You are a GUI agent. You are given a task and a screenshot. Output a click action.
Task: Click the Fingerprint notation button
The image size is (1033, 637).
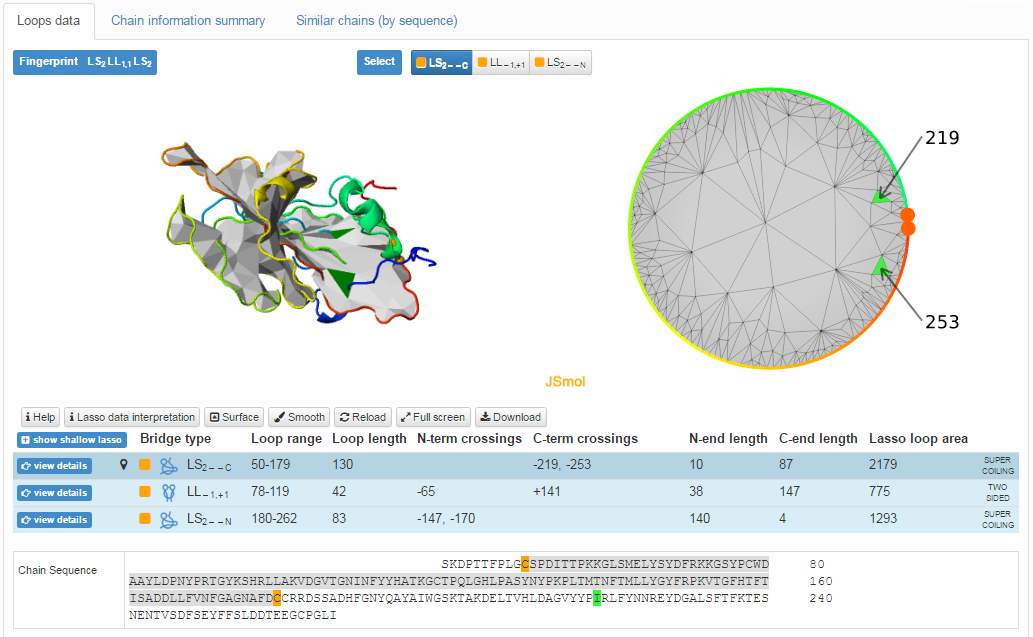85,61
